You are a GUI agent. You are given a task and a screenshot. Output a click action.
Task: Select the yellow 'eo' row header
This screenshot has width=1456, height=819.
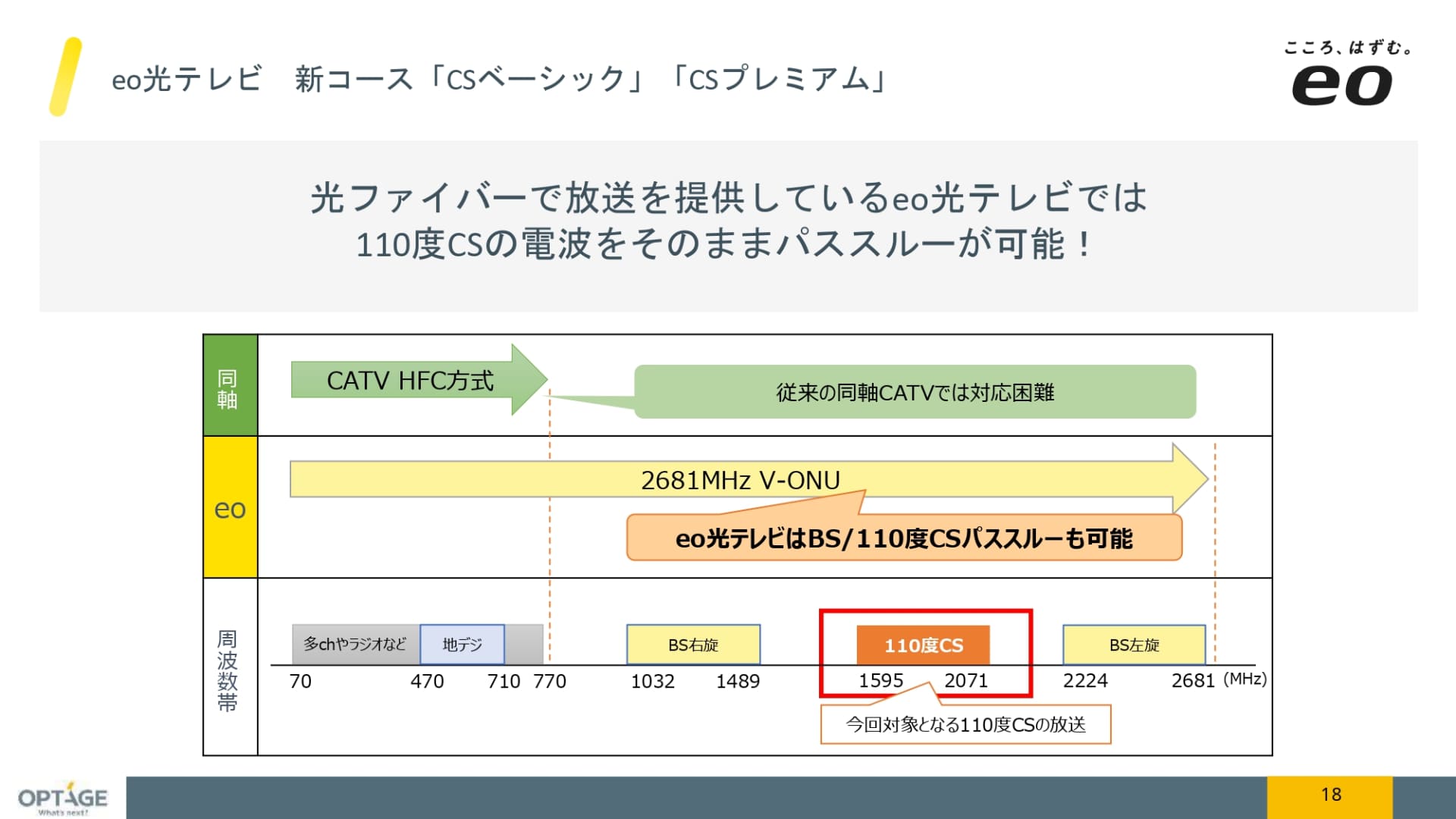(x=231, y=507)
